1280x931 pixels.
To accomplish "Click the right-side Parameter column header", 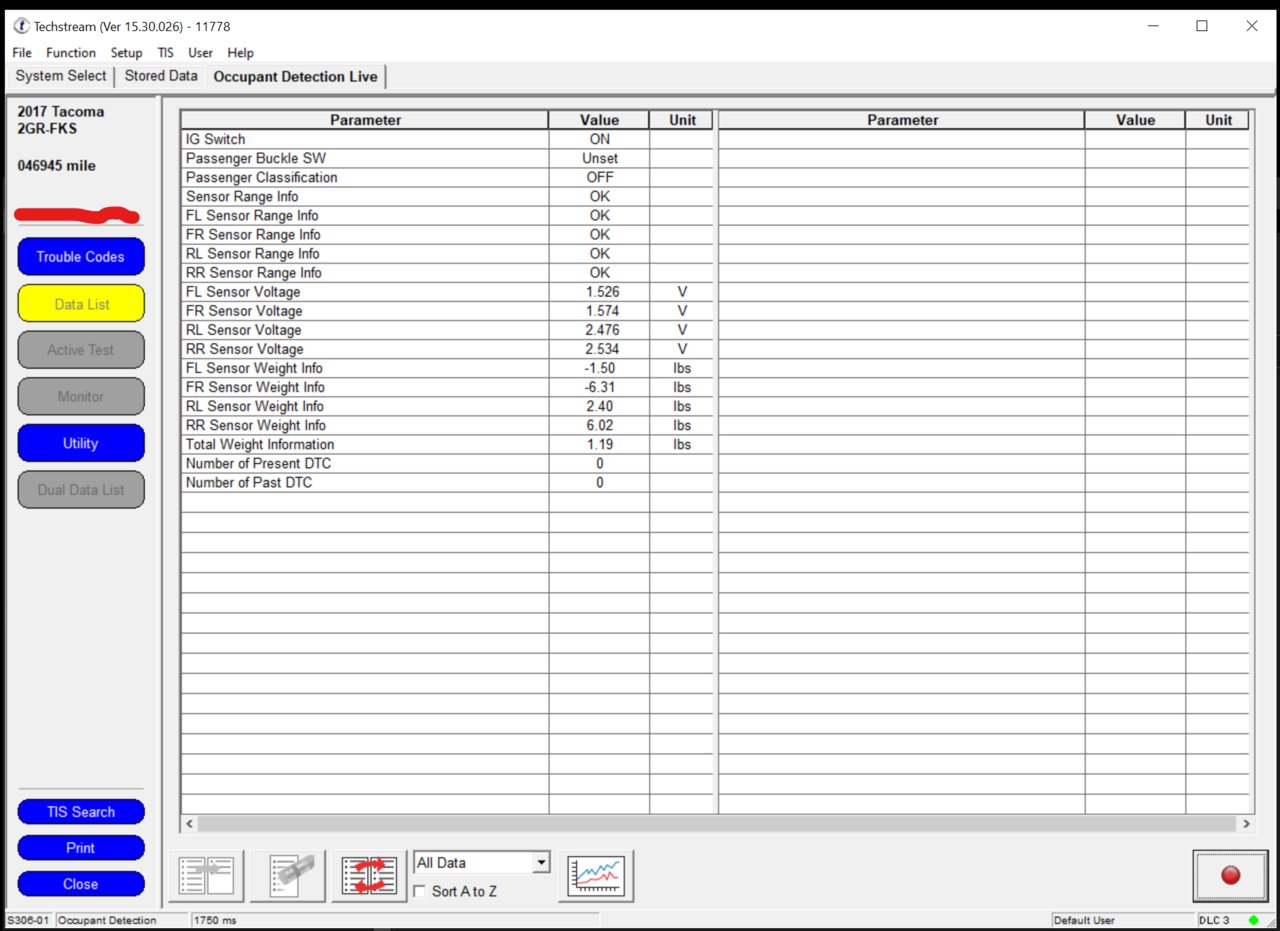I will (x=902, y=120).
